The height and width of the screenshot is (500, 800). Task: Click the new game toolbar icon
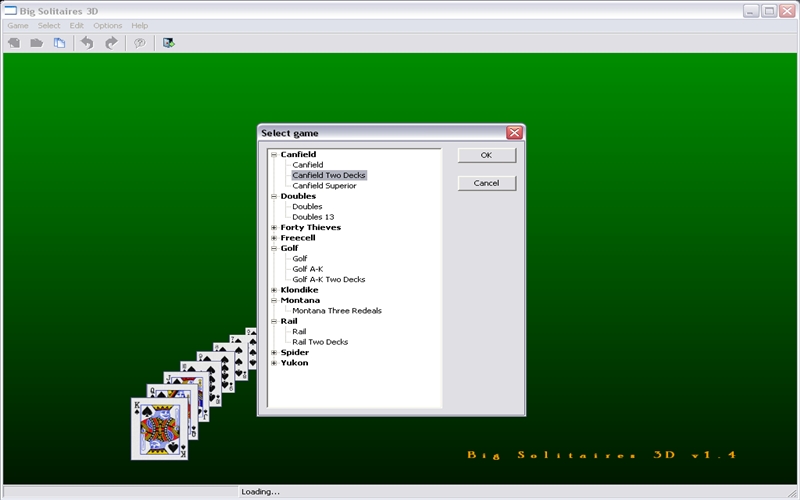(14, 43)
